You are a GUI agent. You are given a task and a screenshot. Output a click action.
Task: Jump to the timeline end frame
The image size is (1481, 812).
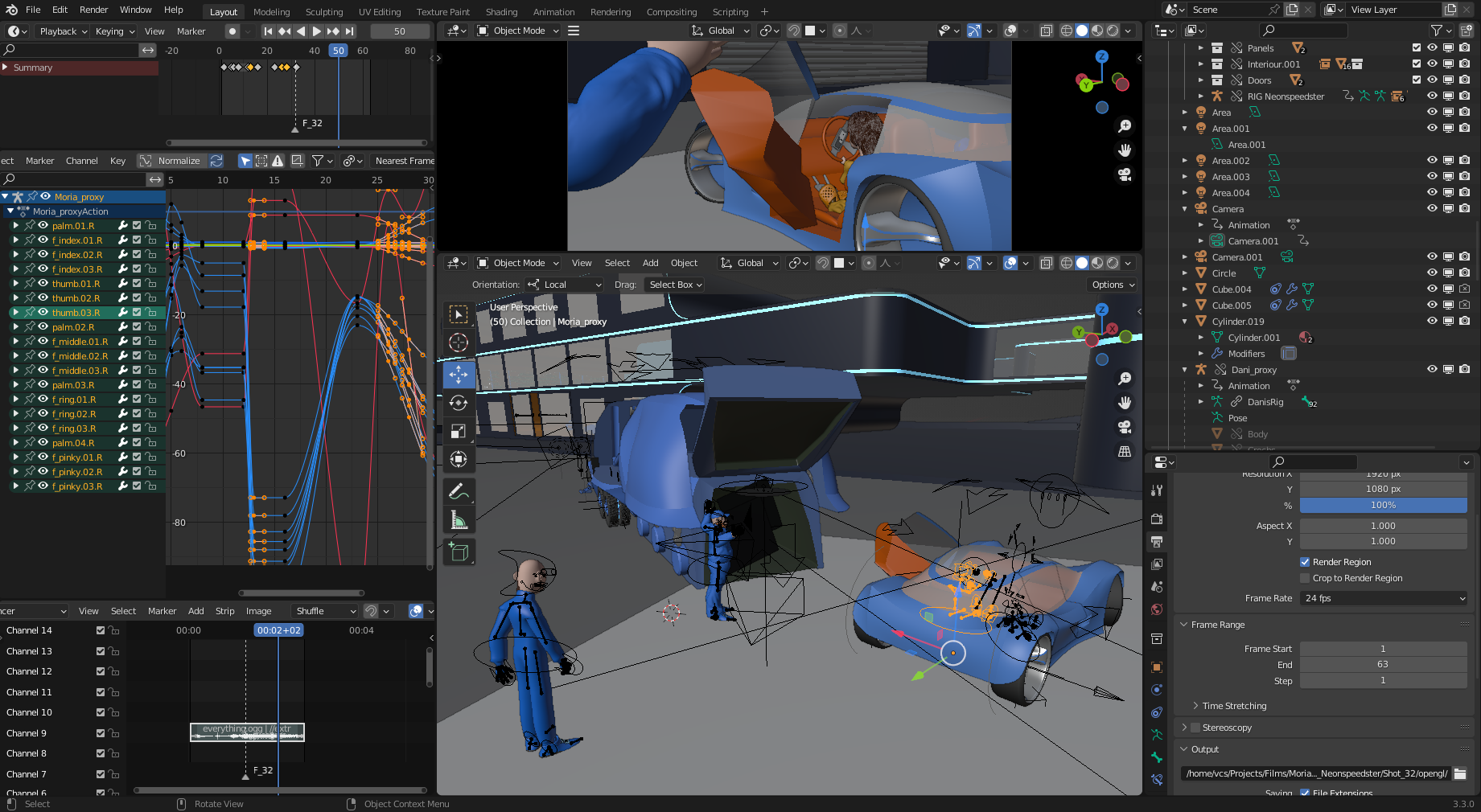(350, 31)
